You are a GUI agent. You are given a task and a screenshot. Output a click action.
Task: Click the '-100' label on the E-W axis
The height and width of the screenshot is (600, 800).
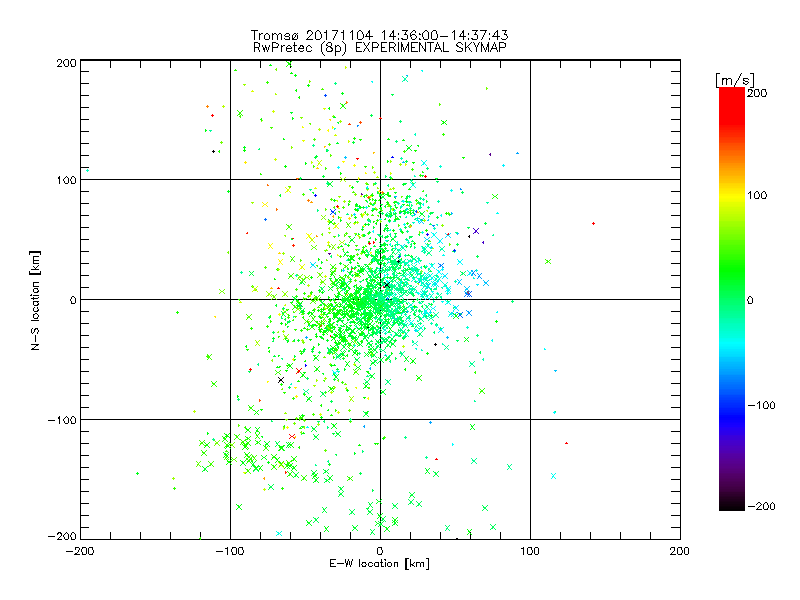tap(230, 551)
